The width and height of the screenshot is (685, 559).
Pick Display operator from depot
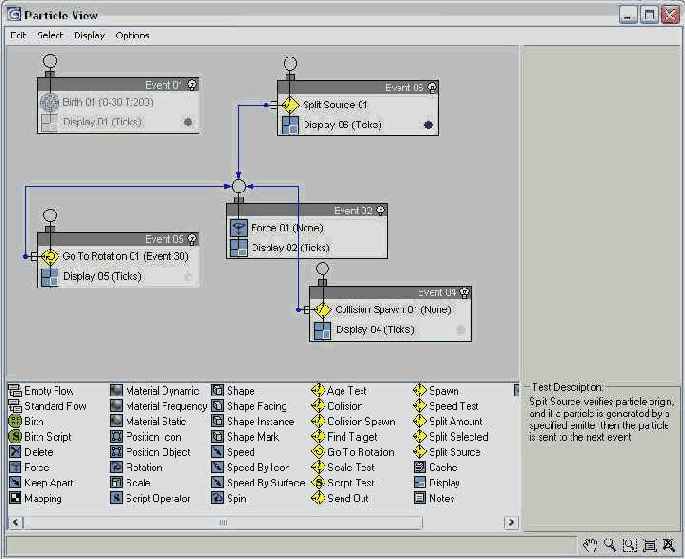coord(436,483)
